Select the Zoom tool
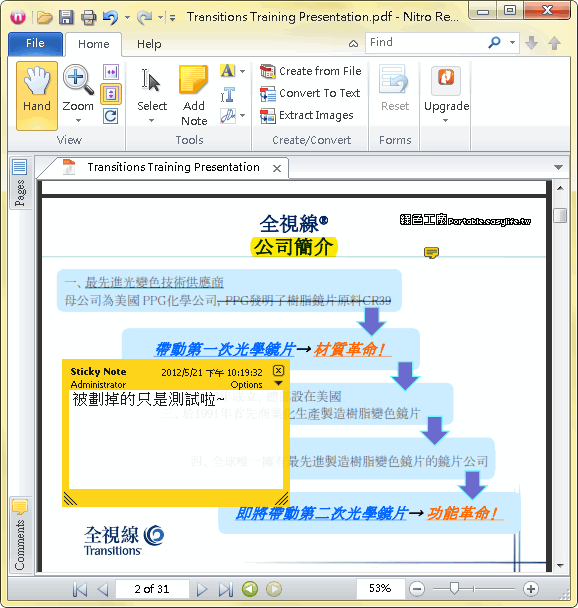Image resolution: width=578 pixels, height=608 pixels. tap(78, 89)
